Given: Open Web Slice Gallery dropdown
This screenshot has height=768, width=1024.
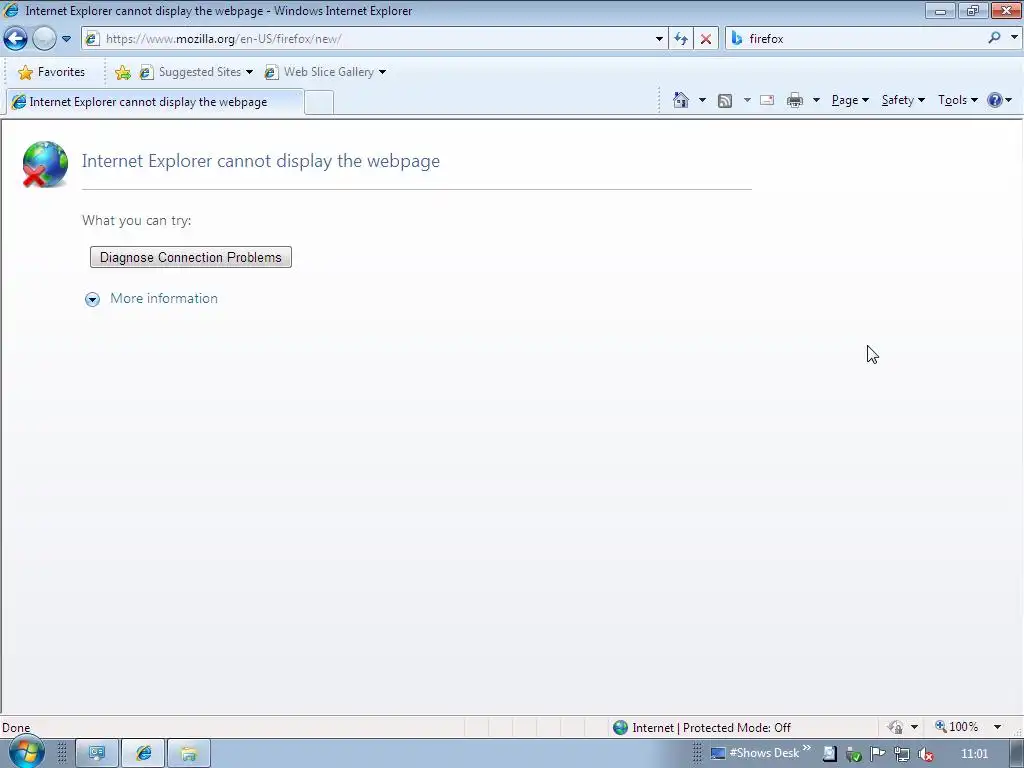Looking at the screenshot, I should point(325,72).
